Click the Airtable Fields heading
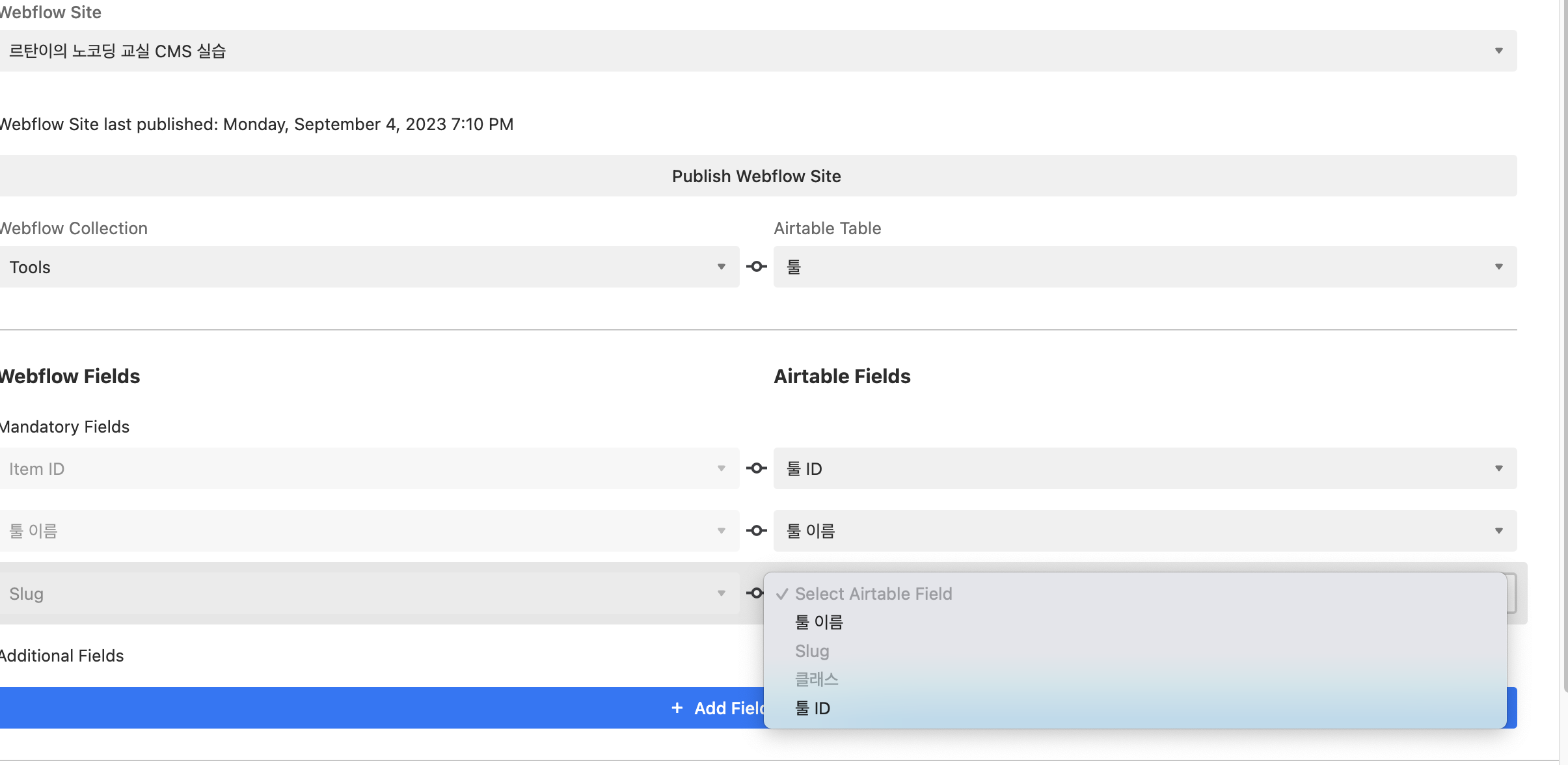 coord(842,376)
